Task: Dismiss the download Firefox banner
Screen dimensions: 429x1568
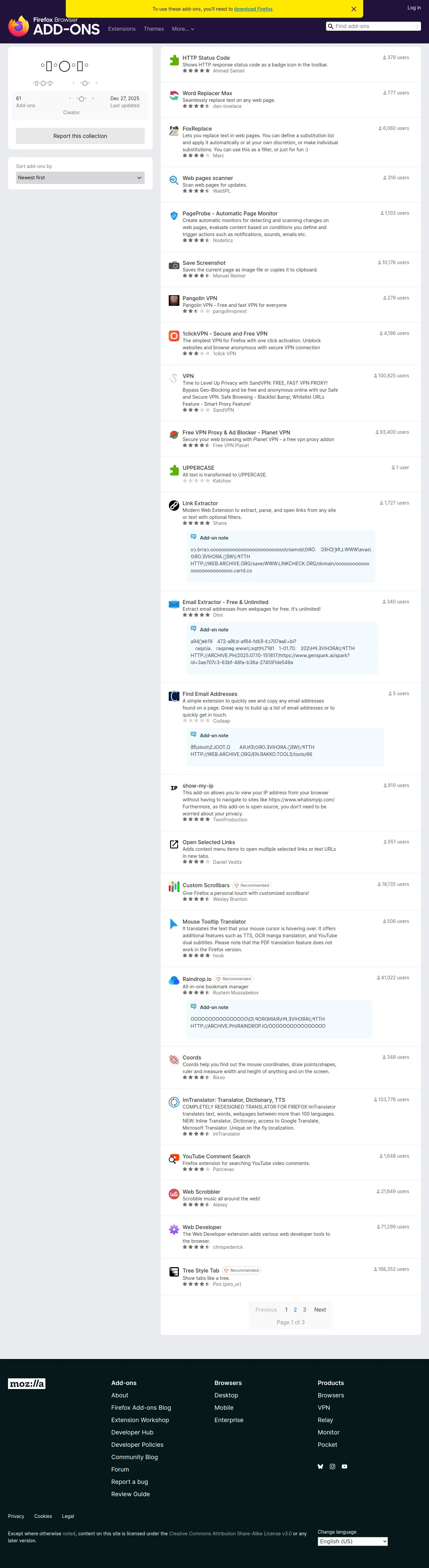Action: (x=353, y=9)
